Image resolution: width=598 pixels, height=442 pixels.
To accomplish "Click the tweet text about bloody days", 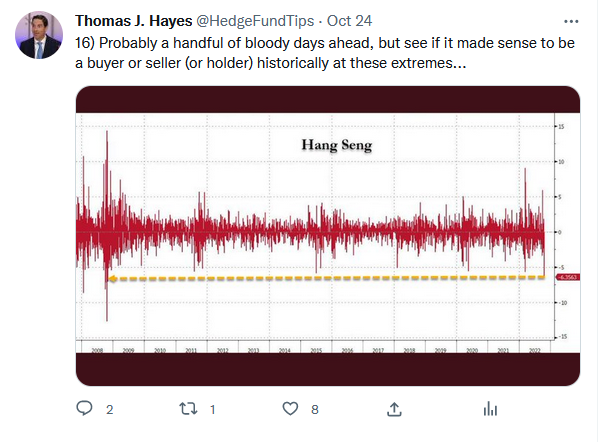I will [x=325, y=53].
